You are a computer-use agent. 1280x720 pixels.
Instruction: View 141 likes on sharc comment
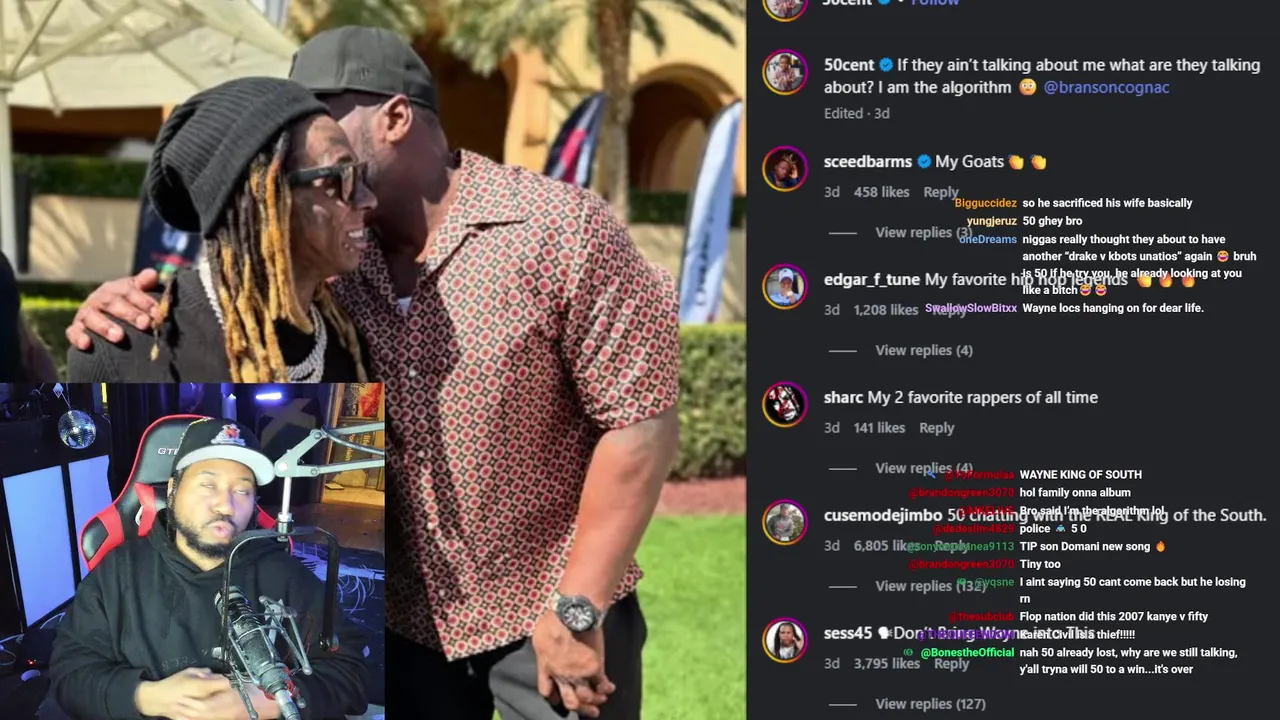(x=879, y=428)
